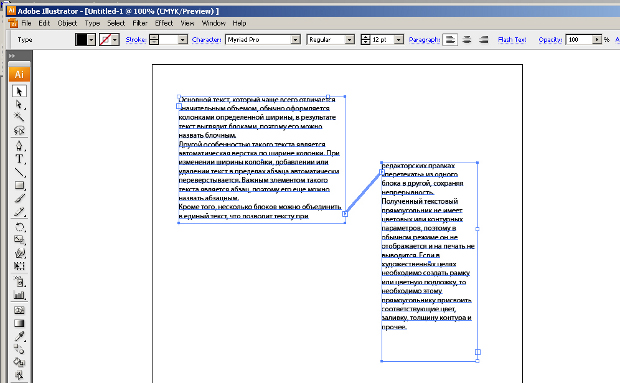Select the Rotate tool
The width and height of the screenshot is (620, 383).
coord(19,227)
